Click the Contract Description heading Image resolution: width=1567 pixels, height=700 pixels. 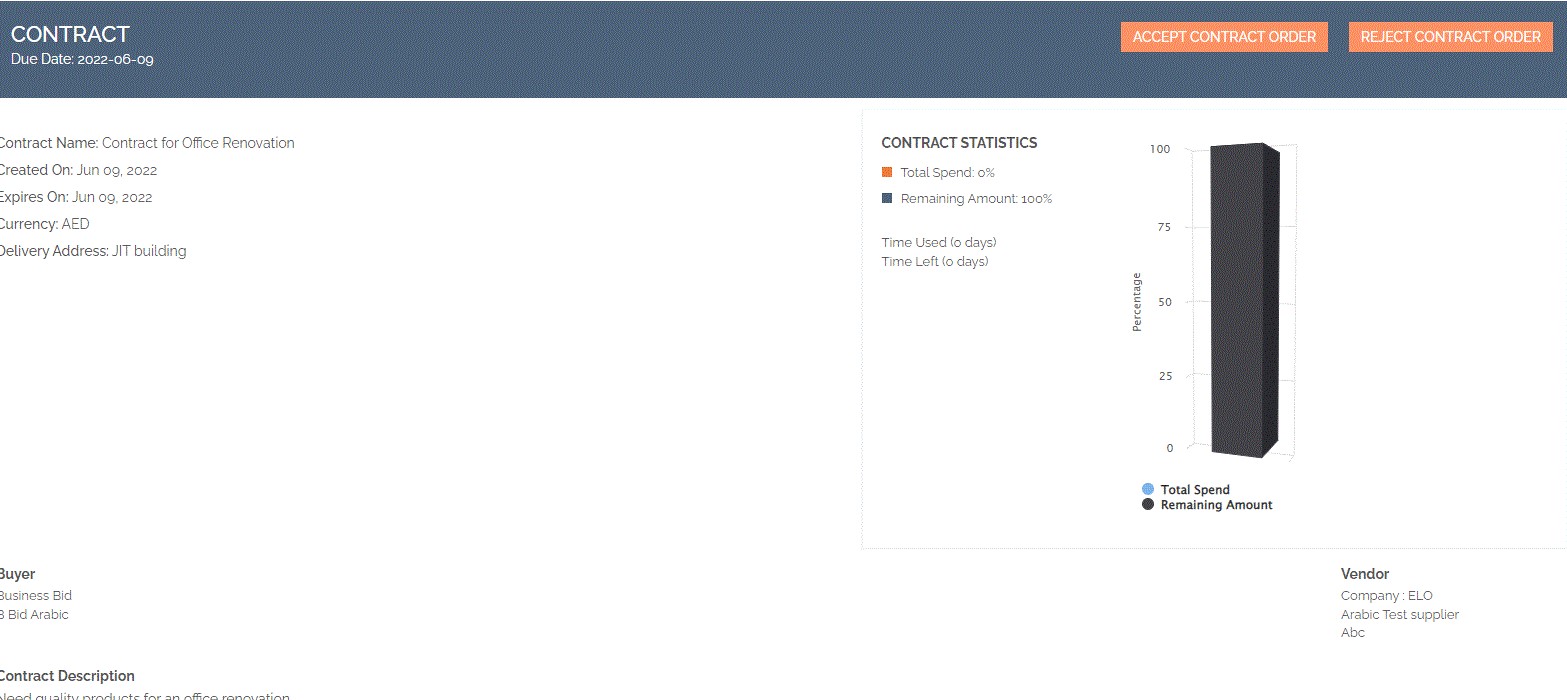(x=67, y=676)
